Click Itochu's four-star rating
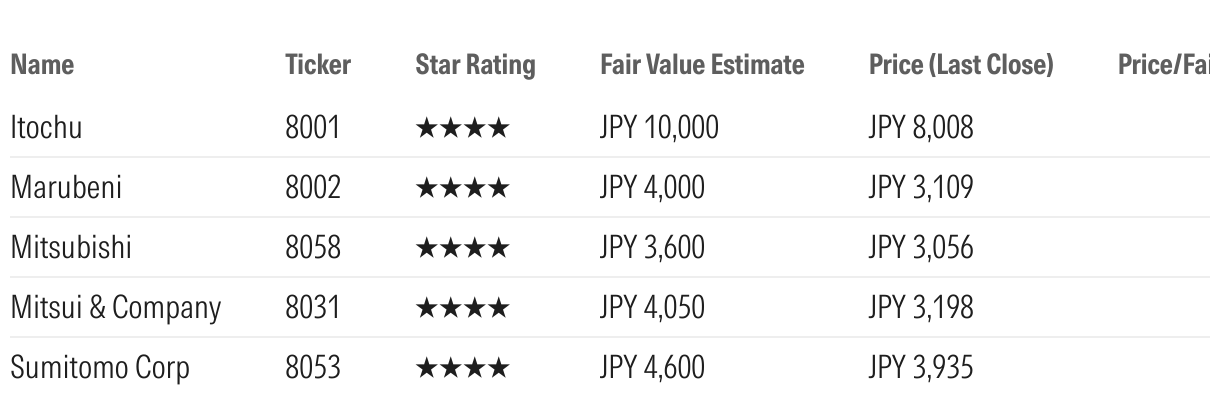 coord(462,128)
